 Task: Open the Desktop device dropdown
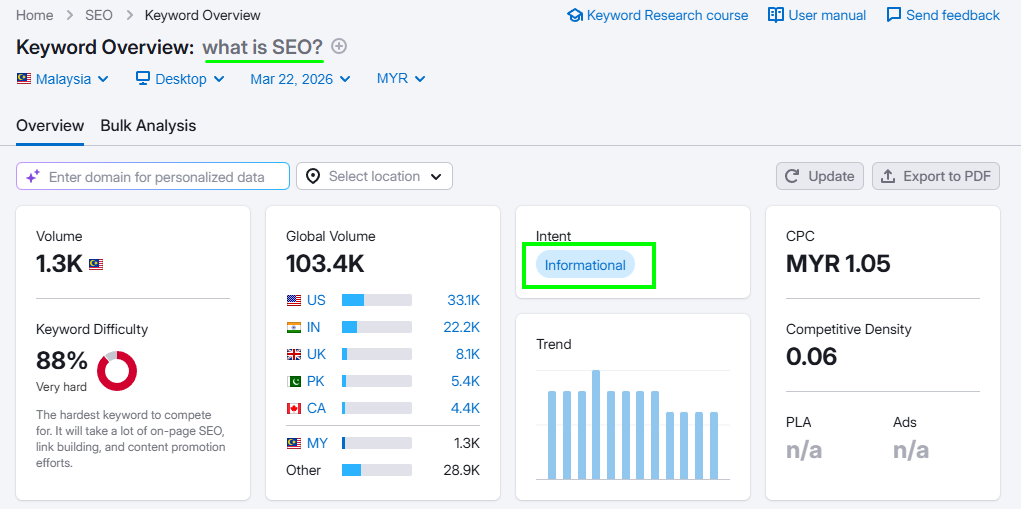(180, 79)
